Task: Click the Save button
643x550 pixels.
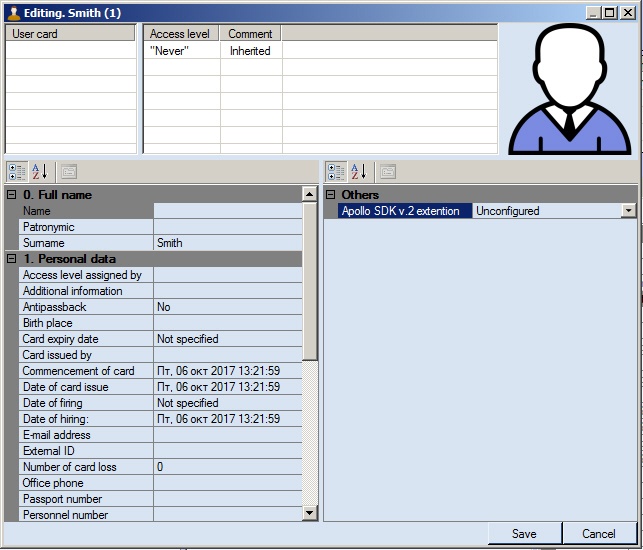Action: (x=524, y=534)
